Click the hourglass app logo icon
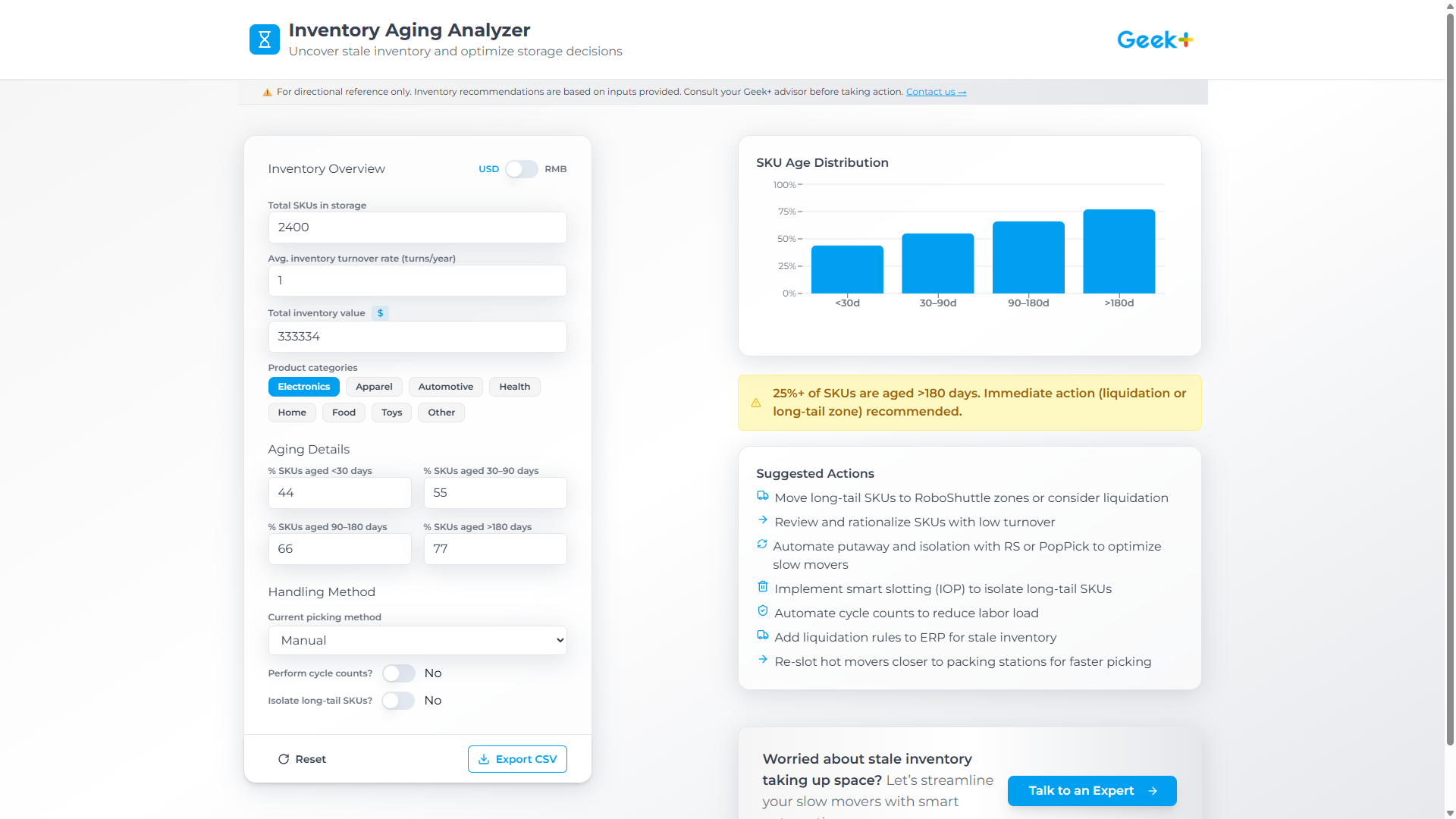Screen dimensions: 1456x819 (264, 39)
